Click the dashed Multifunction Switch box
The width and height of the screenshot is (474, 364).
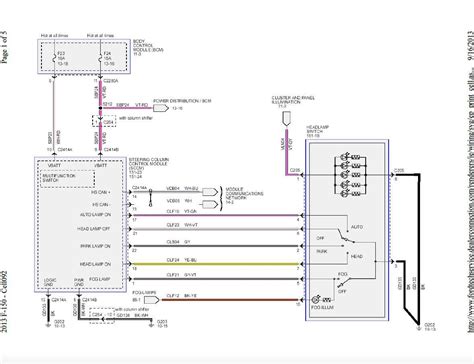(68, 179)
